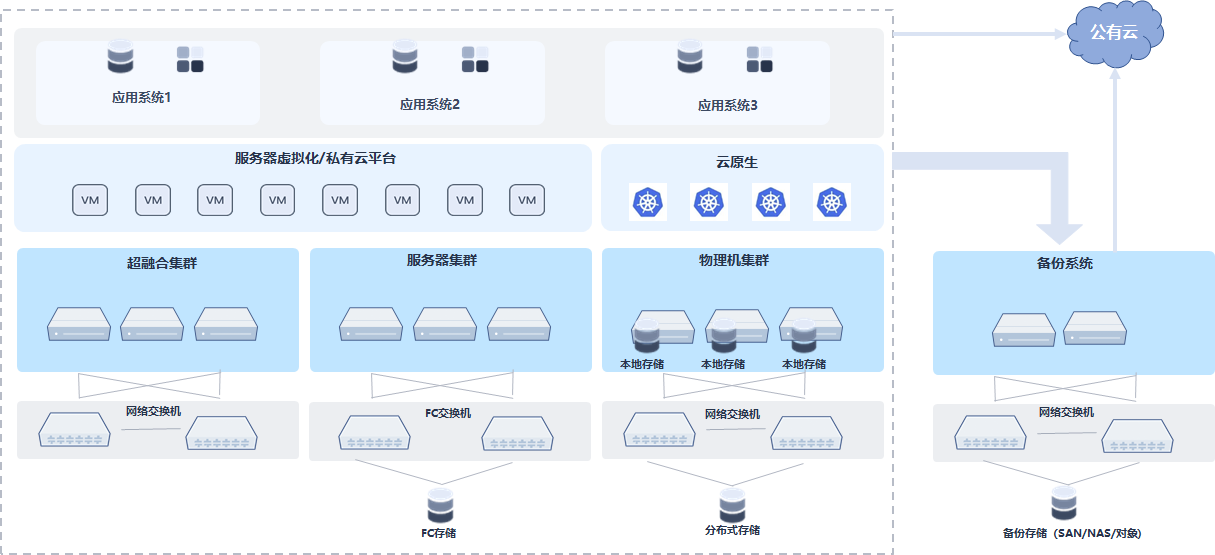1215x555 pixels.
Task: Click the middle 本地存储 label
Action: coord(723,364)
